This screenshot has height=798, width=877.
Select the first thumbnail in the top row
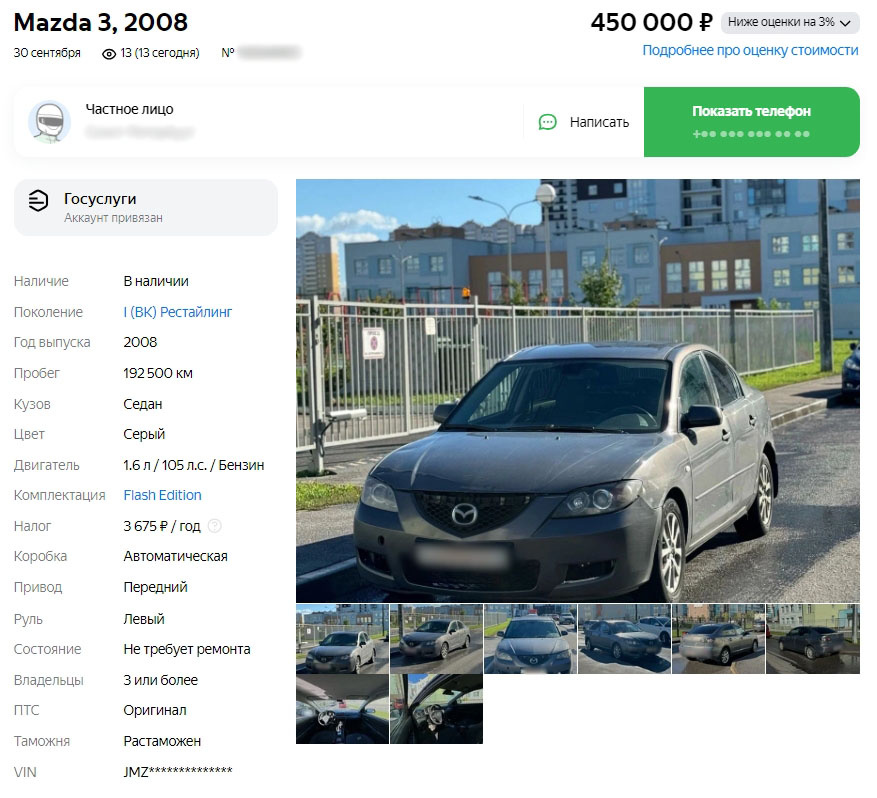(x=342, y=639)
